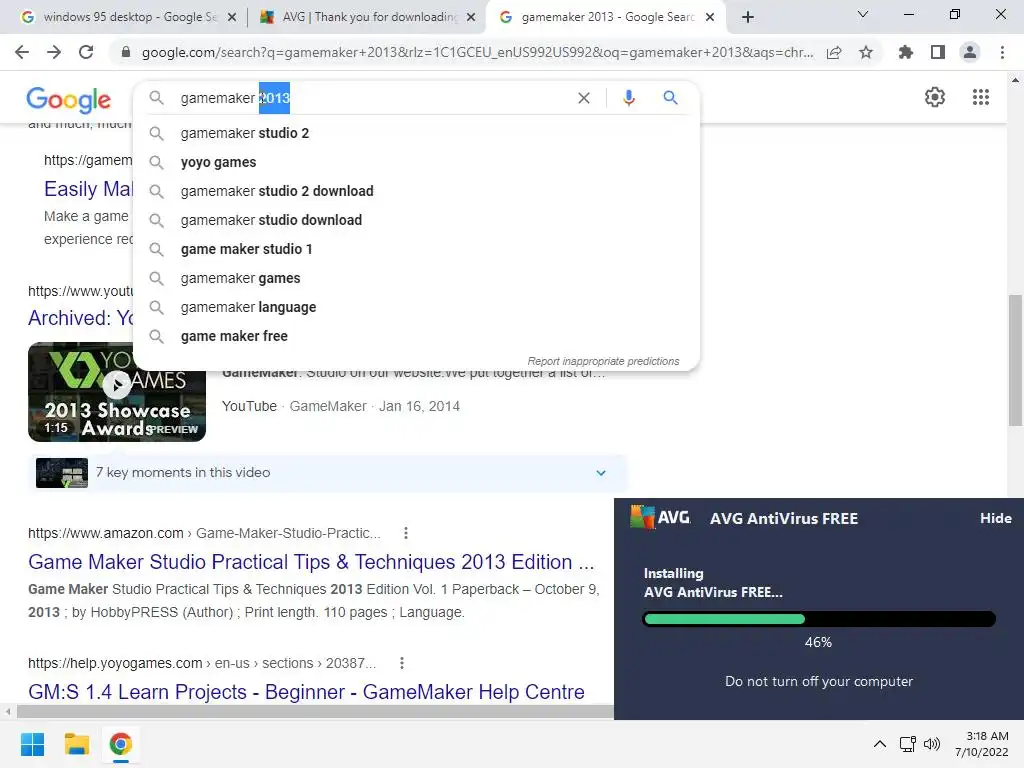Open File Explorer from the taskbar

coord(76,744)
